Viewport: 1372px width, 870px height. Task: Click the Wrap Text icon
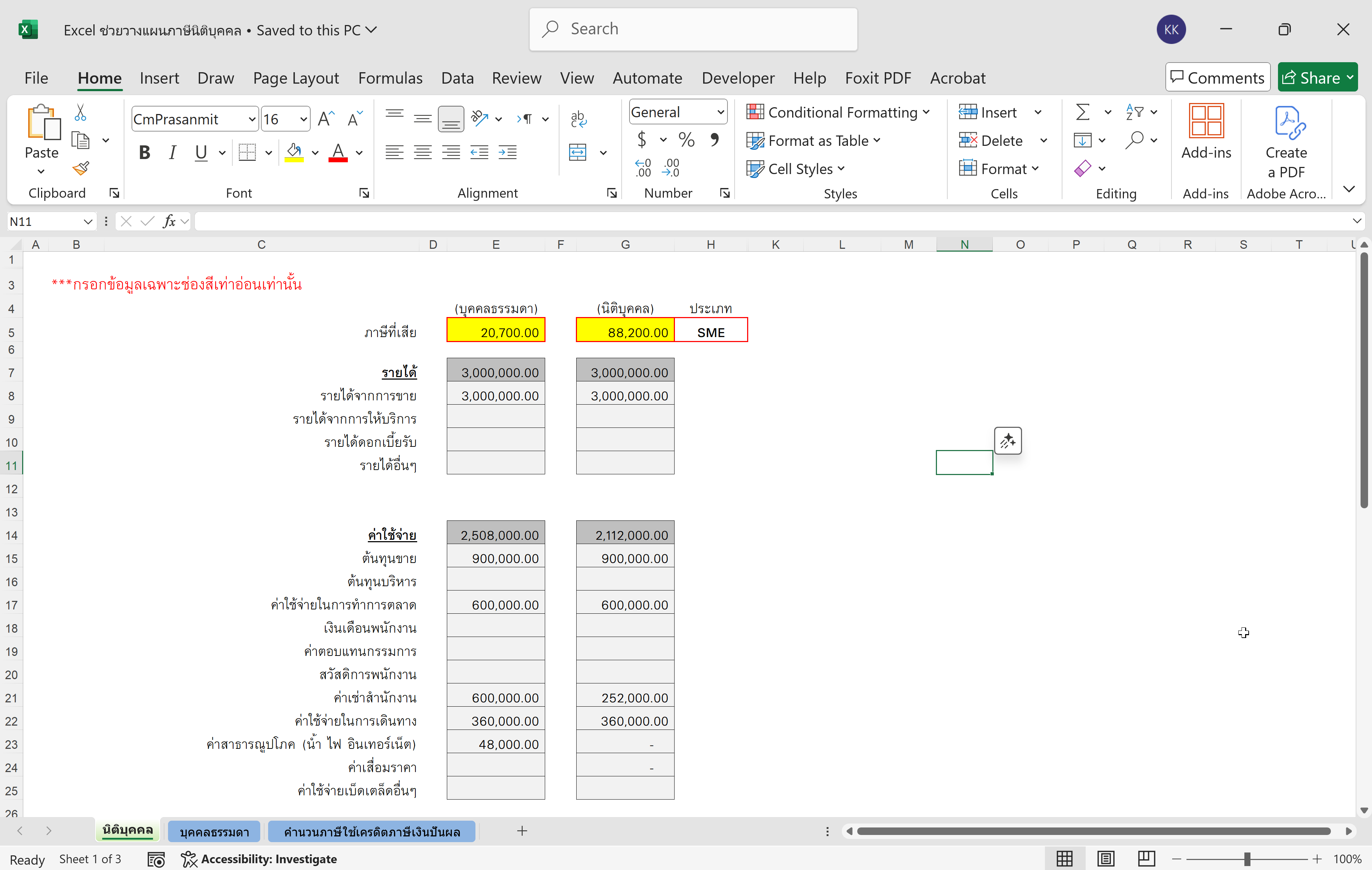(x=578, y=119)
